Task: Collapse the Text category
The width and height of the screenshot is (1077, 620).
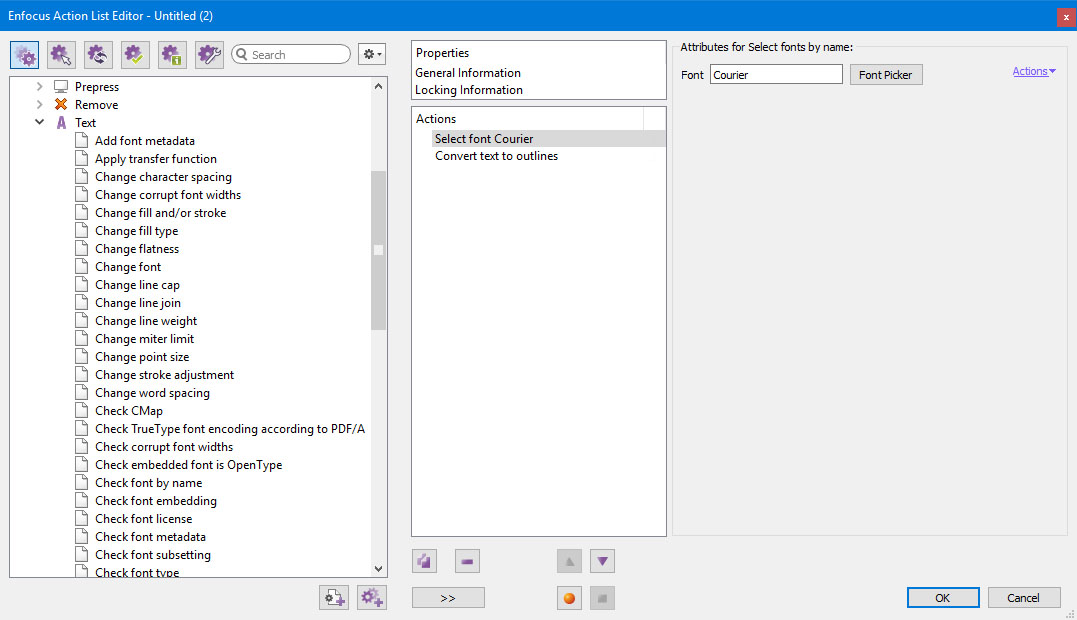Action: (x=39, y=122)
